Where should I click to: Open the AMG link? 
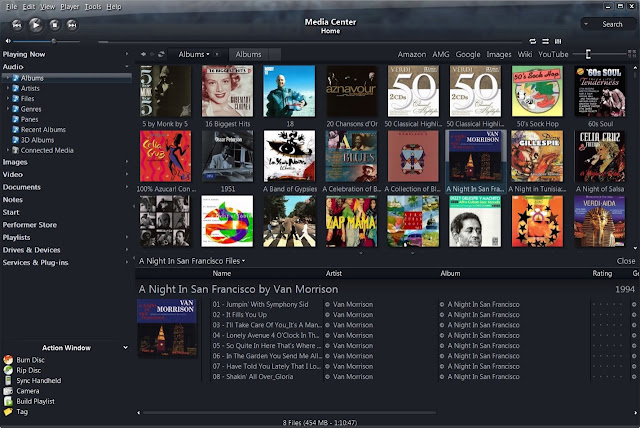pyautogui.click(x=441, y=54)
